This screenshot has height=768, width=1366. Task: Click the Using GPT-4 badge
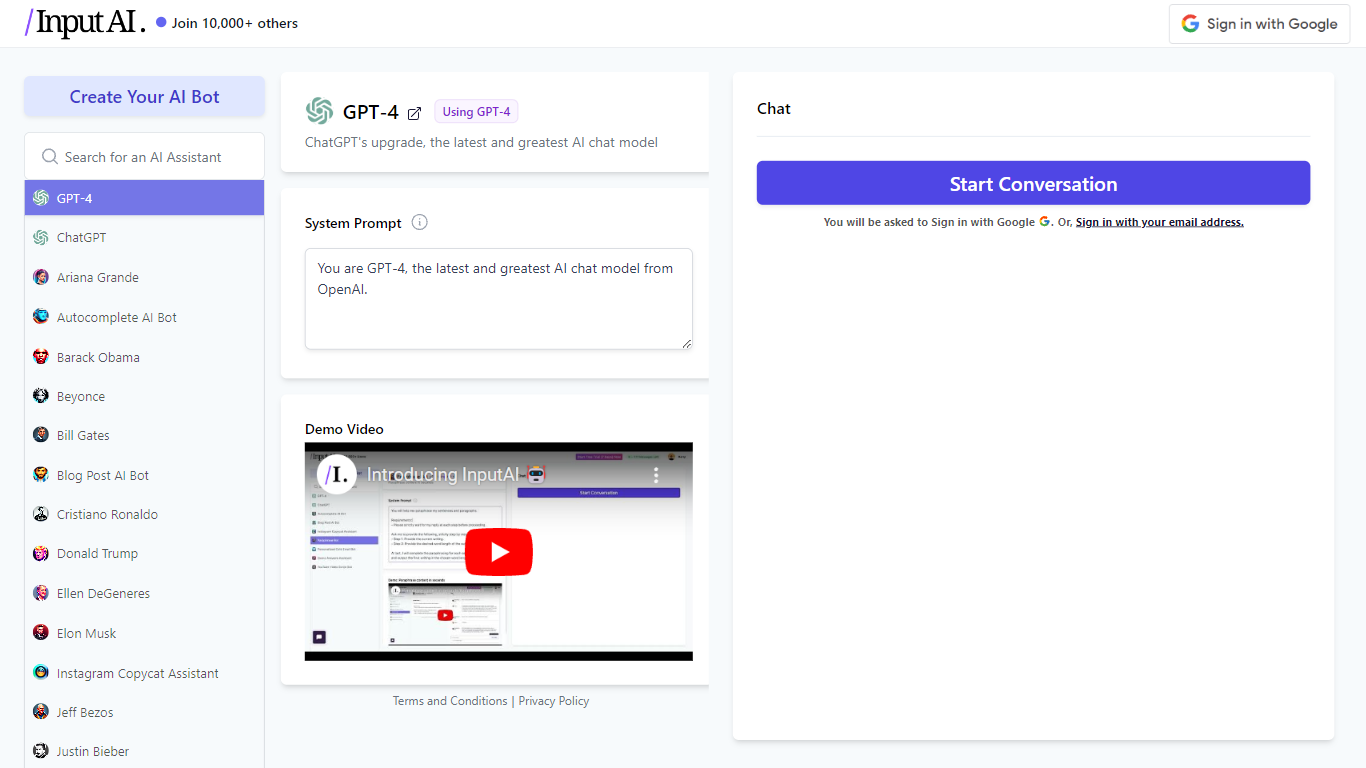pos(476,112)
